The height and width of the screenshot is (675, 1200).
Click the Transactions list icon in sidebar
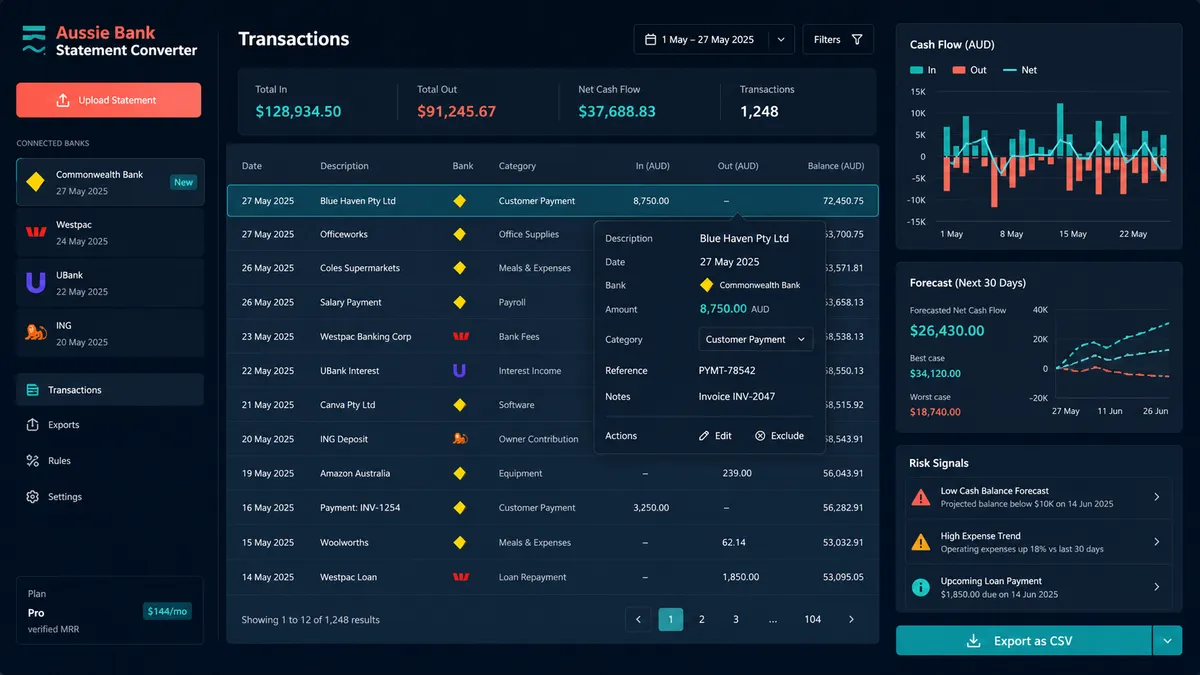coord(32,390)
